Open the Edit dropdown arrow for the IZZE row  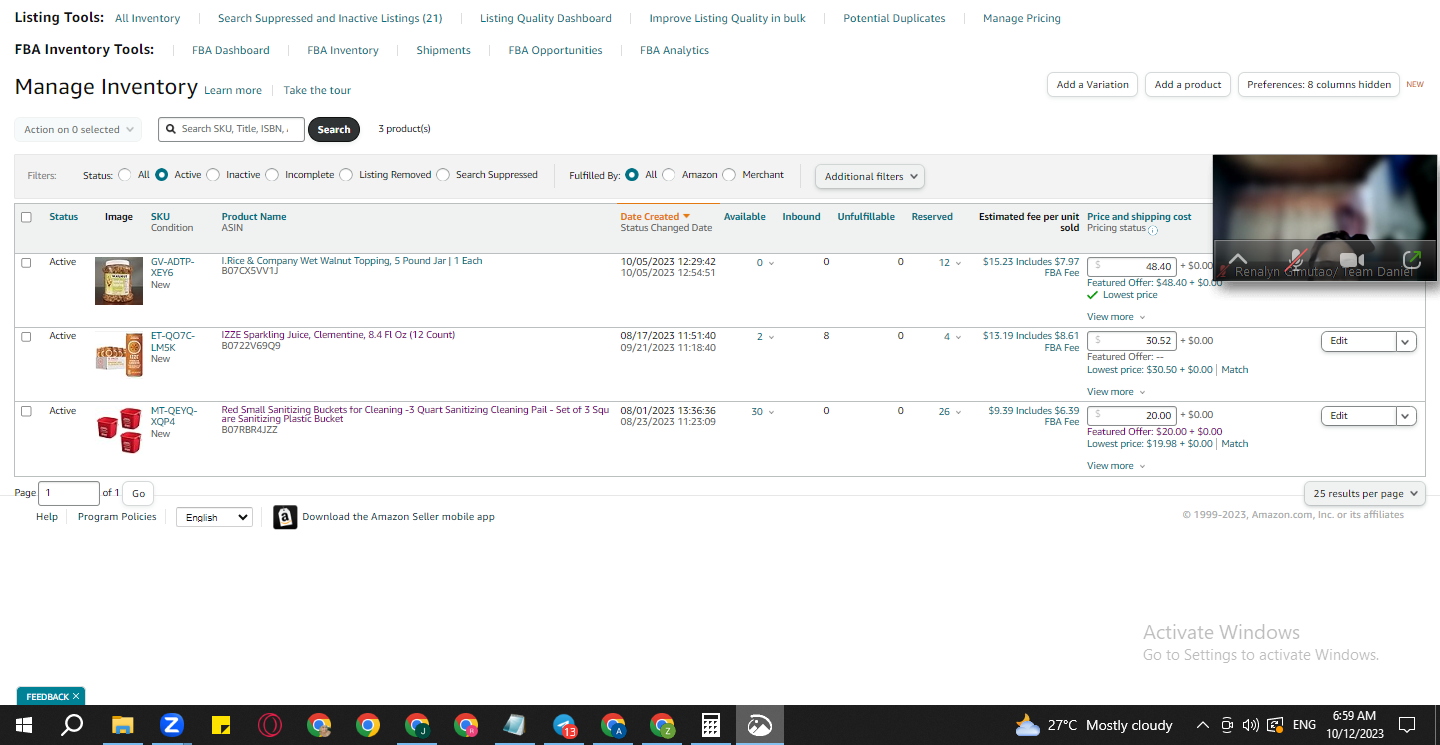[x=1406, y=341]
